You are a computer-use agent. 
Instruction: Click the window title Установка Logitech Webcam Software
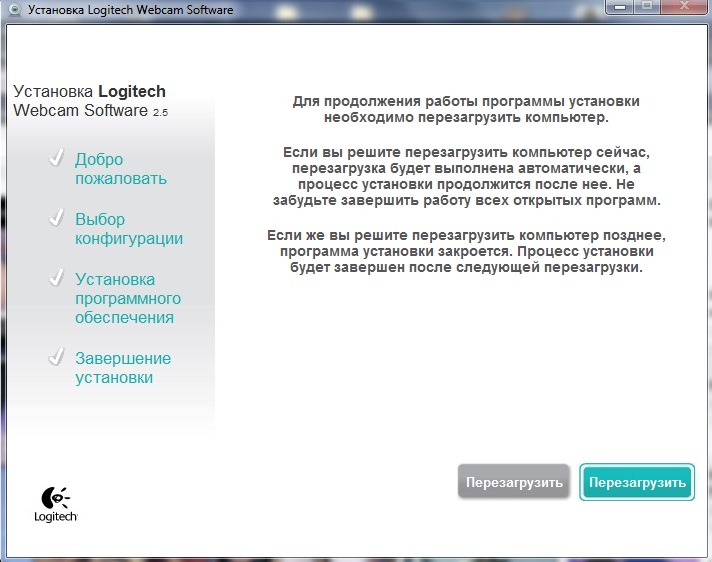131,10
